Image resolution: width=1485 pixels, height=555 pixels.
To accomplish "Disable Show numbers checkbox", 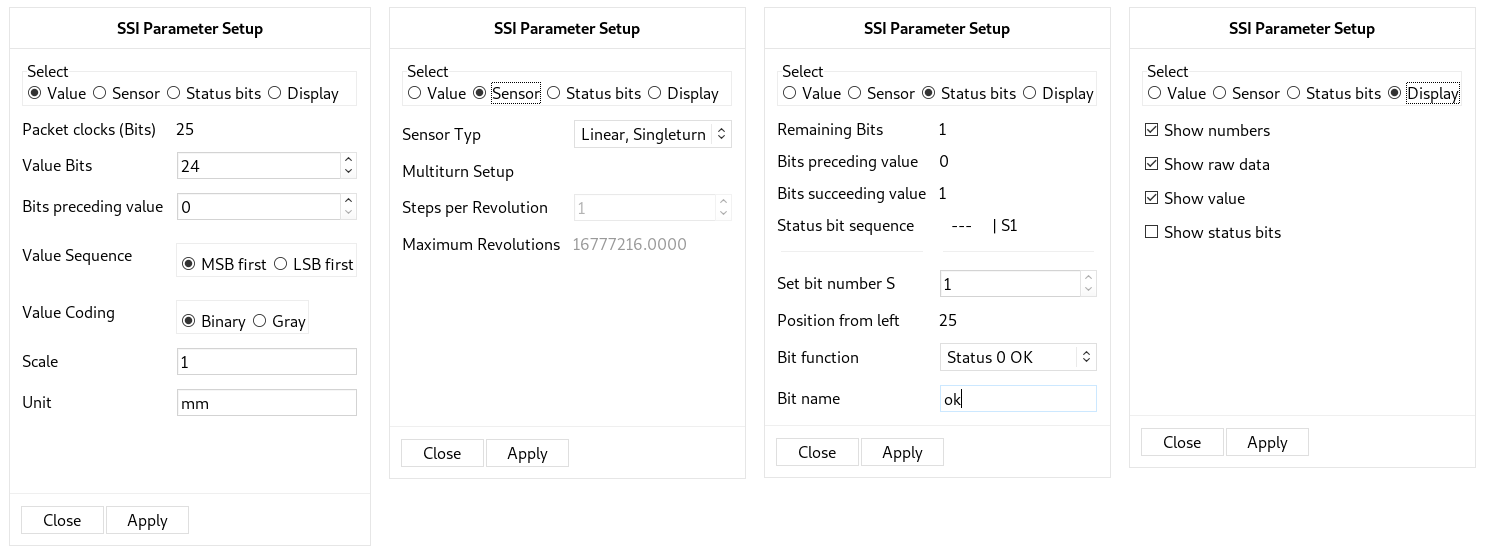I will tap(1206, 130).
